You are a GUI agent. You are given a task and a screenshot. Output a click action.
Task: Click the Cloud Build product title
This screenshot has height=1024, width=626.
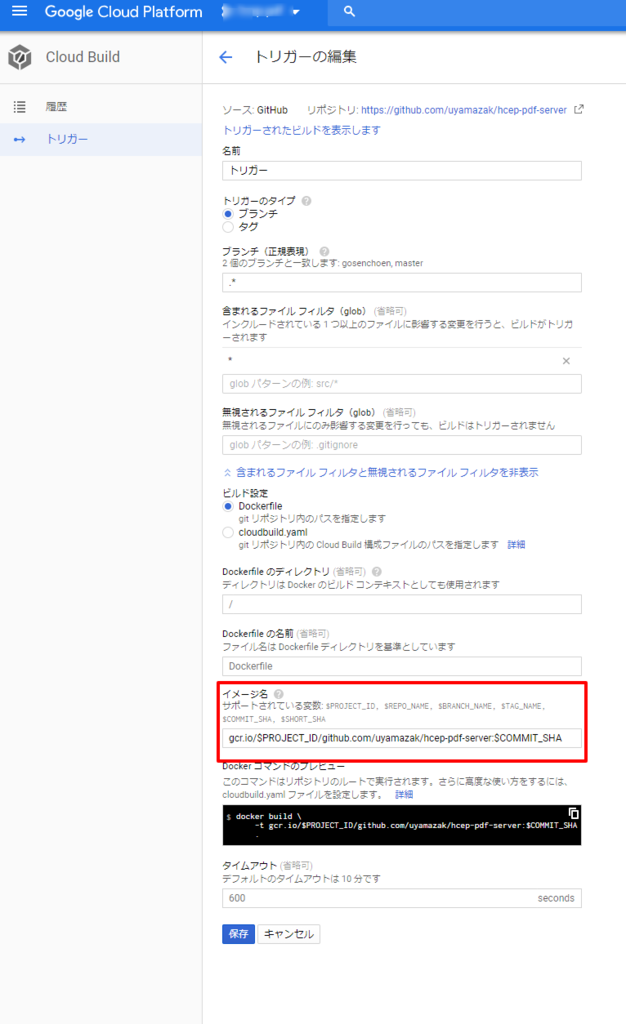coord(83,57)
